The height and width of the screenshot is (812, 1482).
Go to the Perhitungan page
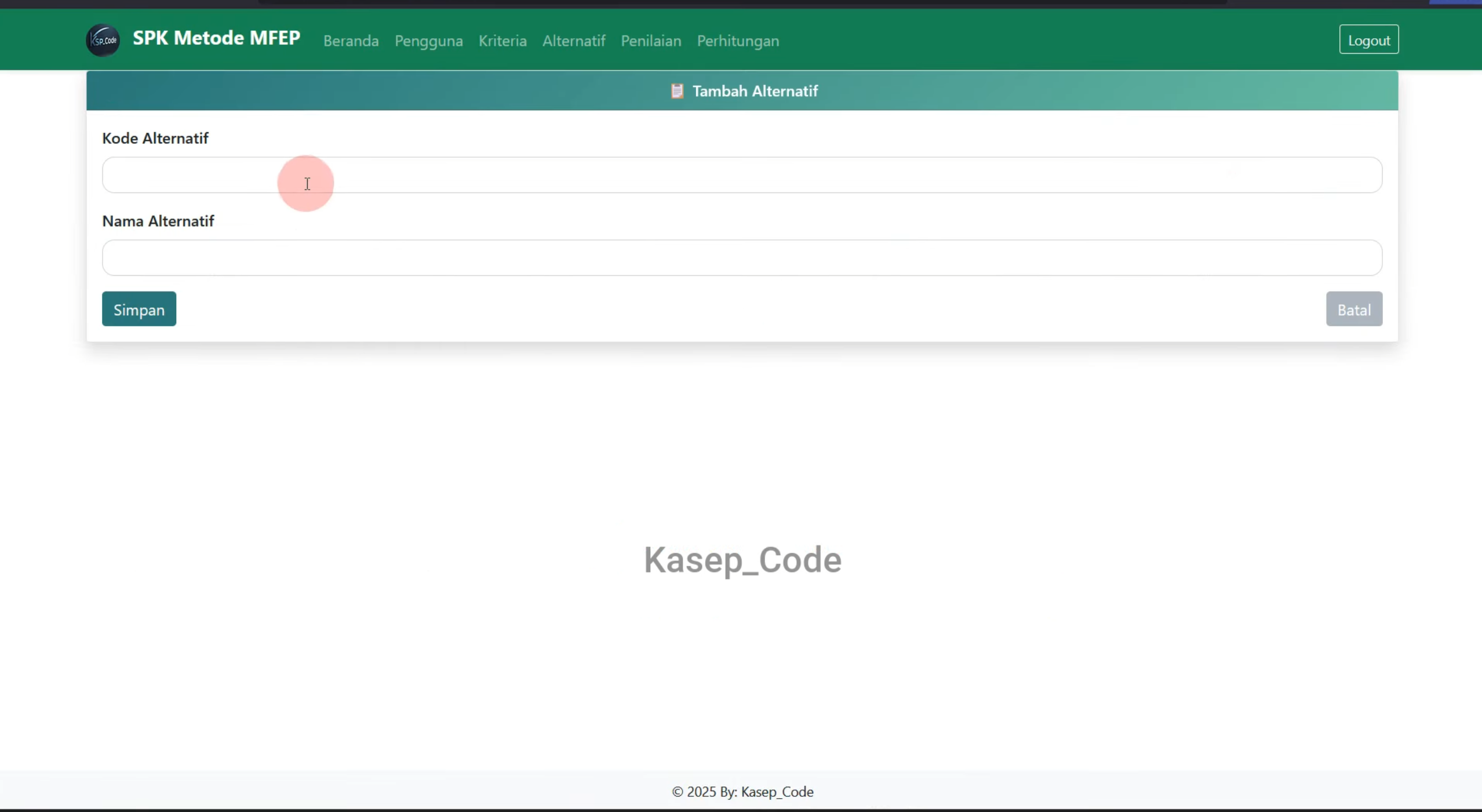click(738, 41)
